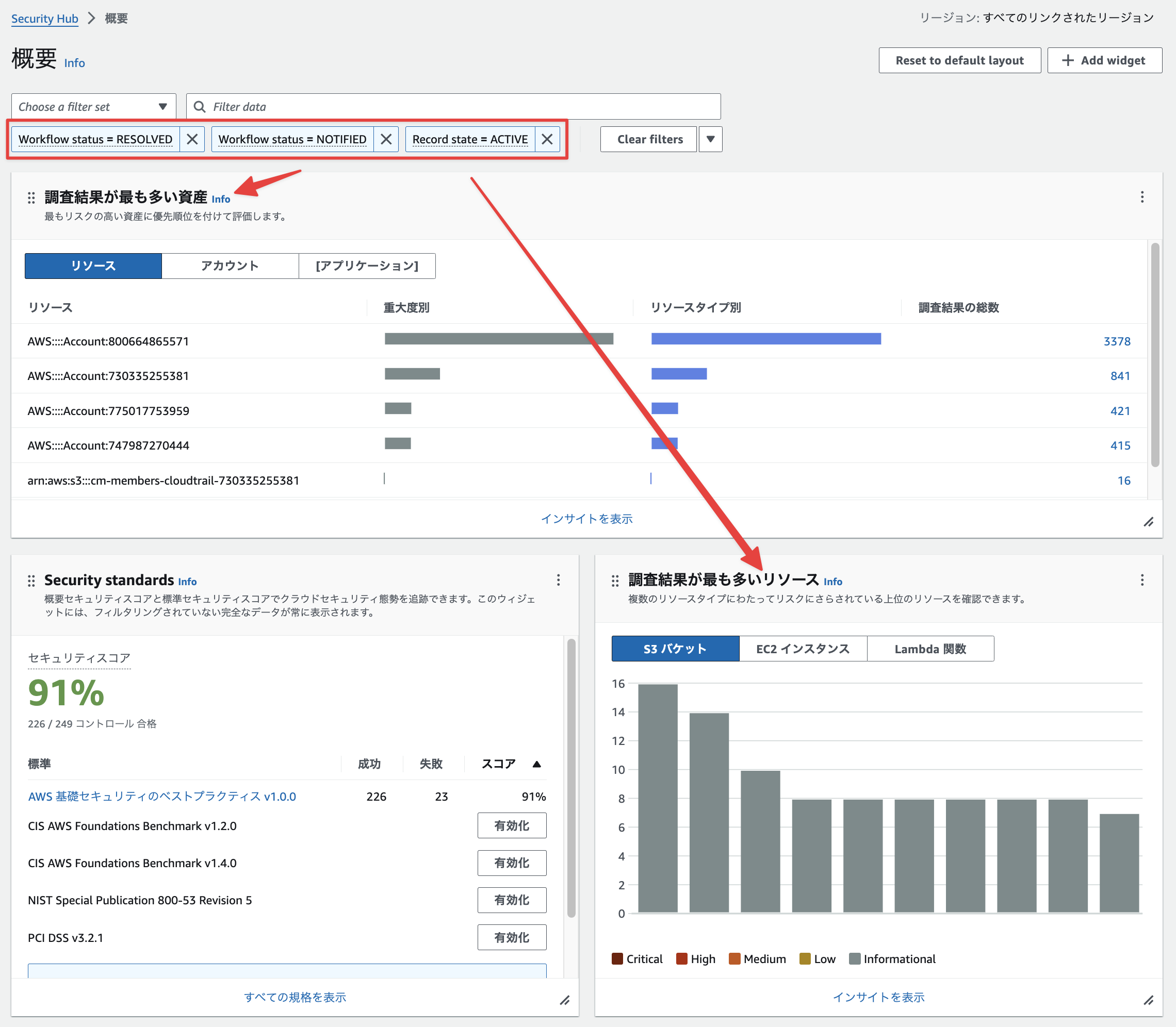Screen dimensions: 1176x1027
Task: Click the Add widget button
Action: click(1104, 60)
